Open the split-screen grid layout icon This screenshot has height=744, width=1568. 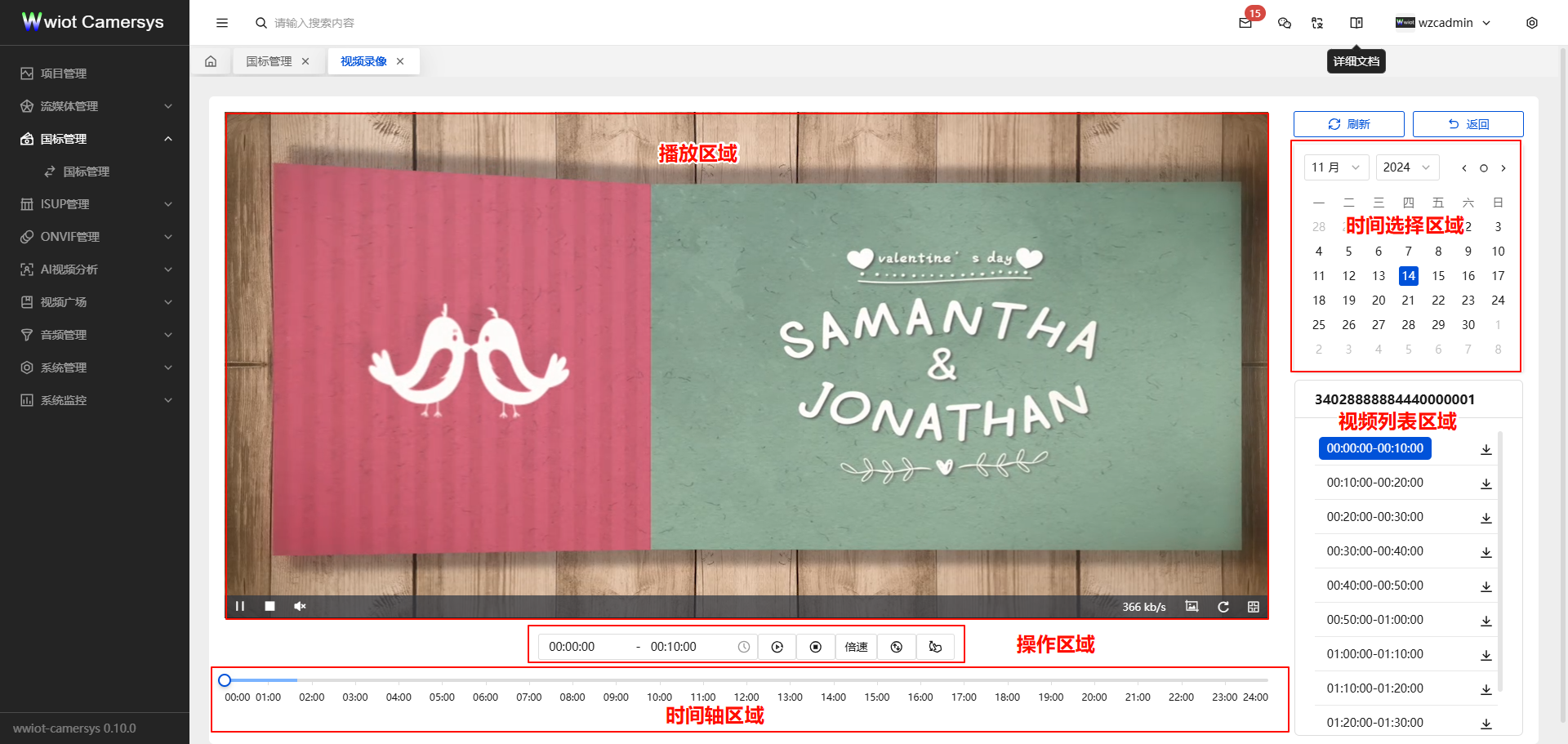1254,606
